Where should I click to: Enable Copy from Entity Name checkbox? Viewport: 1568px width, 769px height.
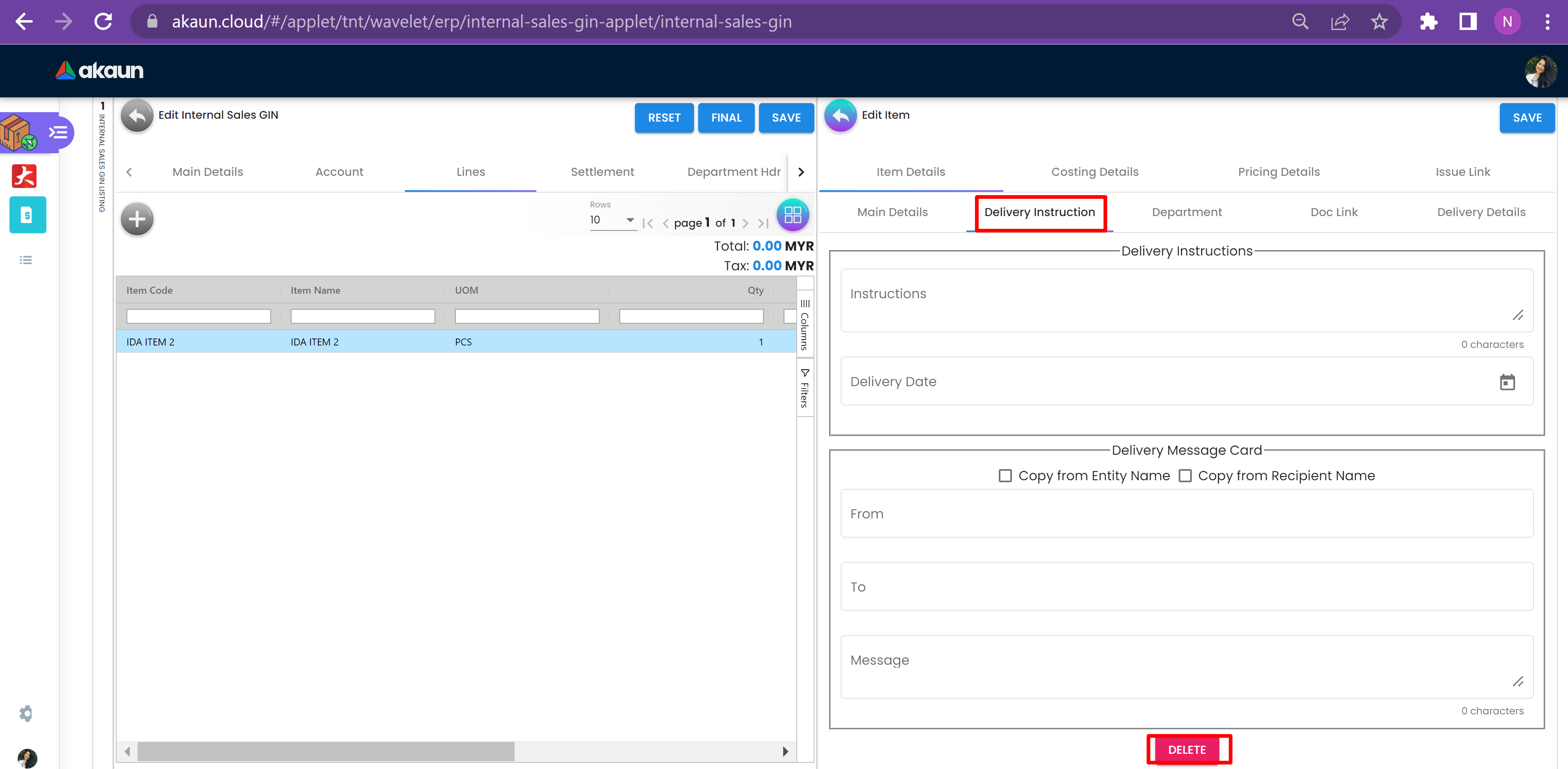point(1005,476)
